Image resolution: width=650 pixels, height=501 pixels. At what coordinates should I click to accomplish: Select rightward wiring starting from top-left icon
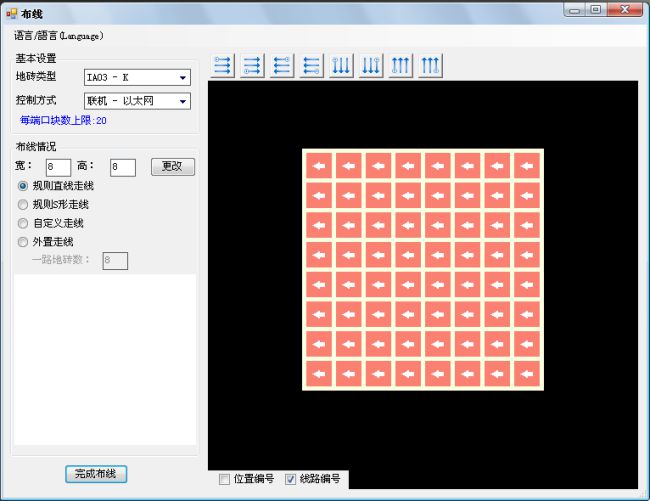(223, 66)
